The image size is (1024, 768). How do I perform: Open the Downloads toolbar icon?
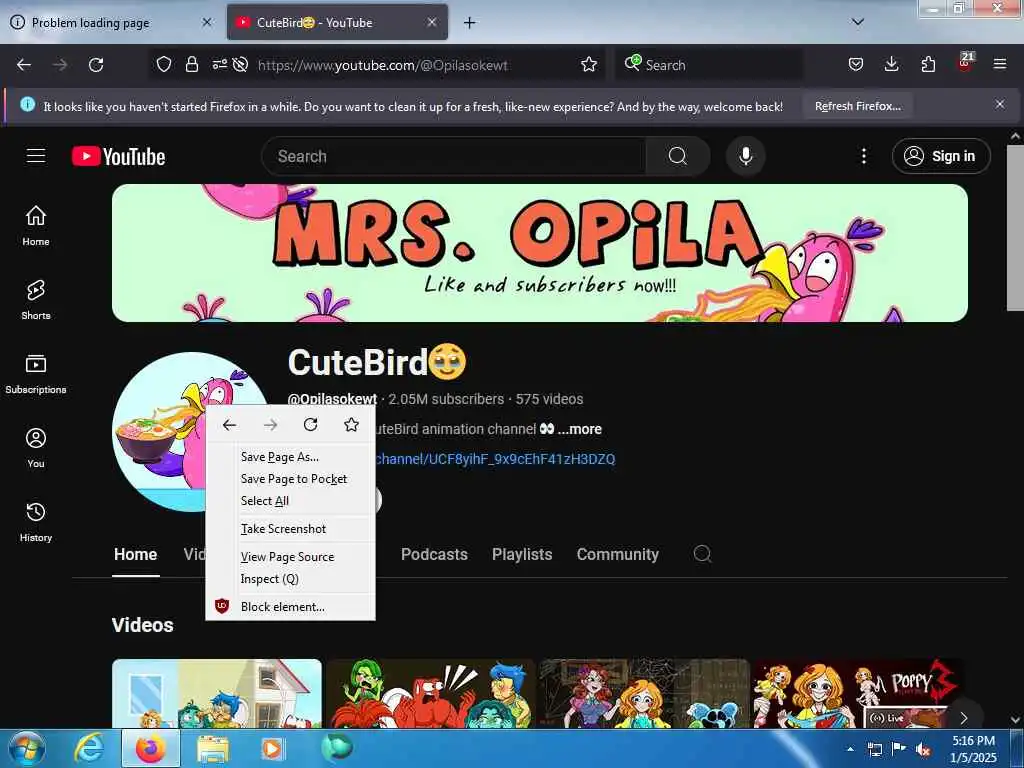tap(891, 65)
